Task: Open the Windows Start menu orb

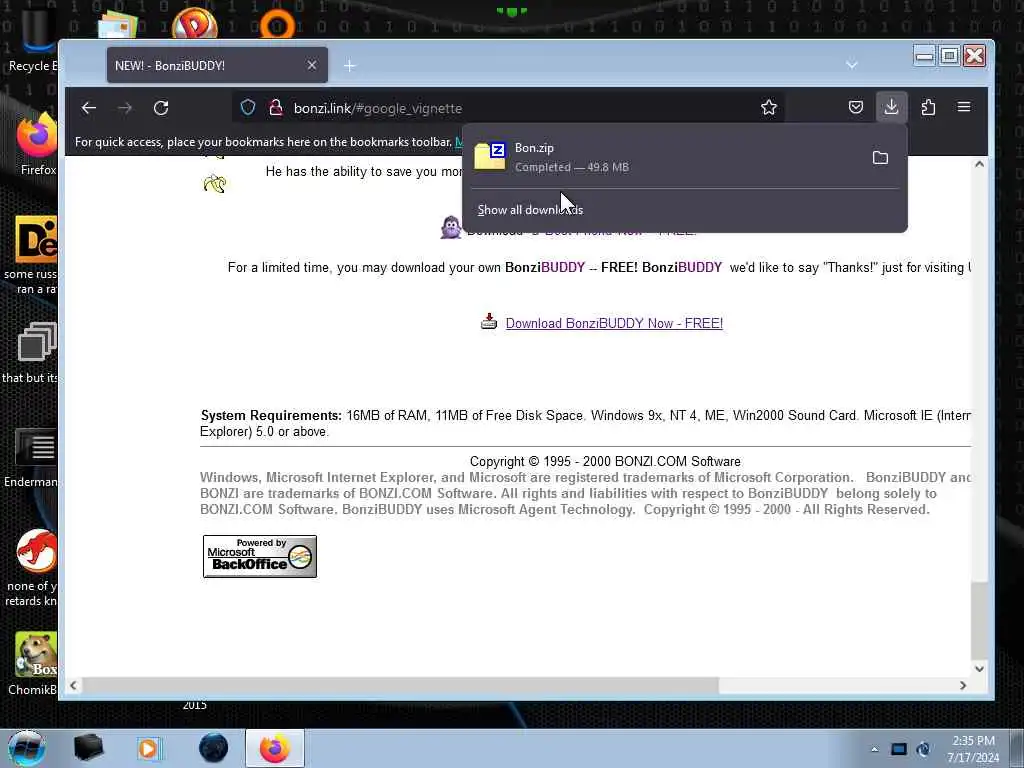Action: (x=27, y=748)
